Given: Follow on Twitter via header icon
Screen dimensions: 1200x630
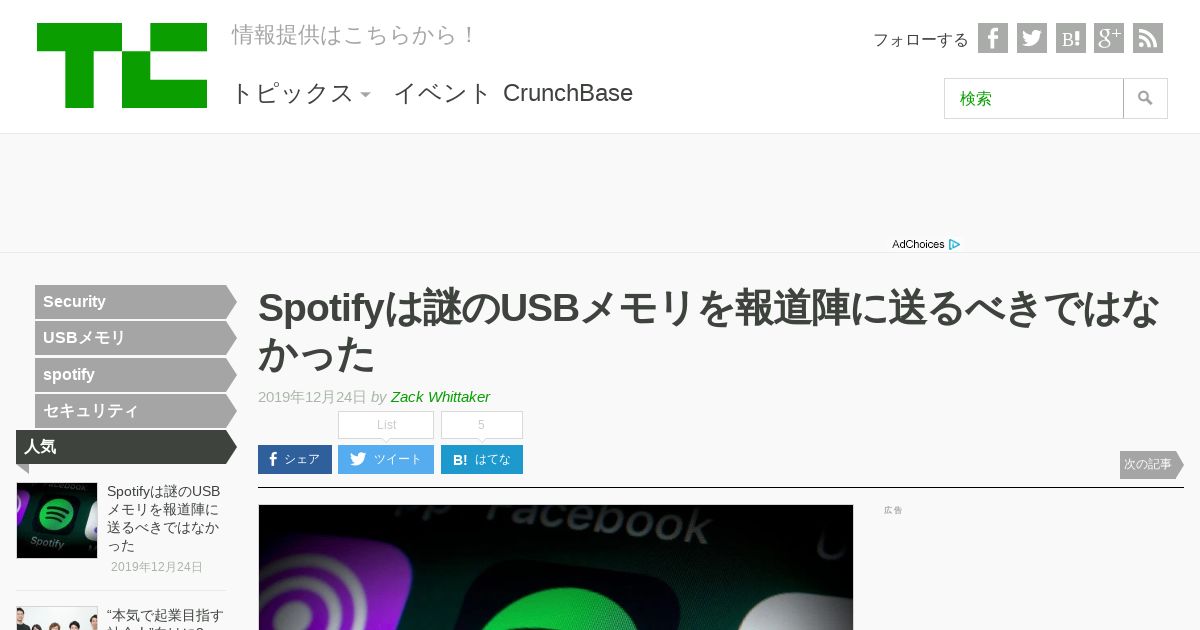Looking at the screenshot, I should tap(1031, 38).
